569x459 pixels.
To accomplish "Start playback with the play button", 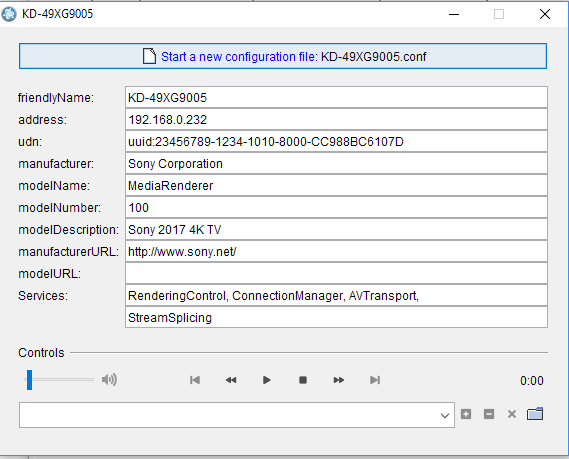I will [x=266, y=380].
